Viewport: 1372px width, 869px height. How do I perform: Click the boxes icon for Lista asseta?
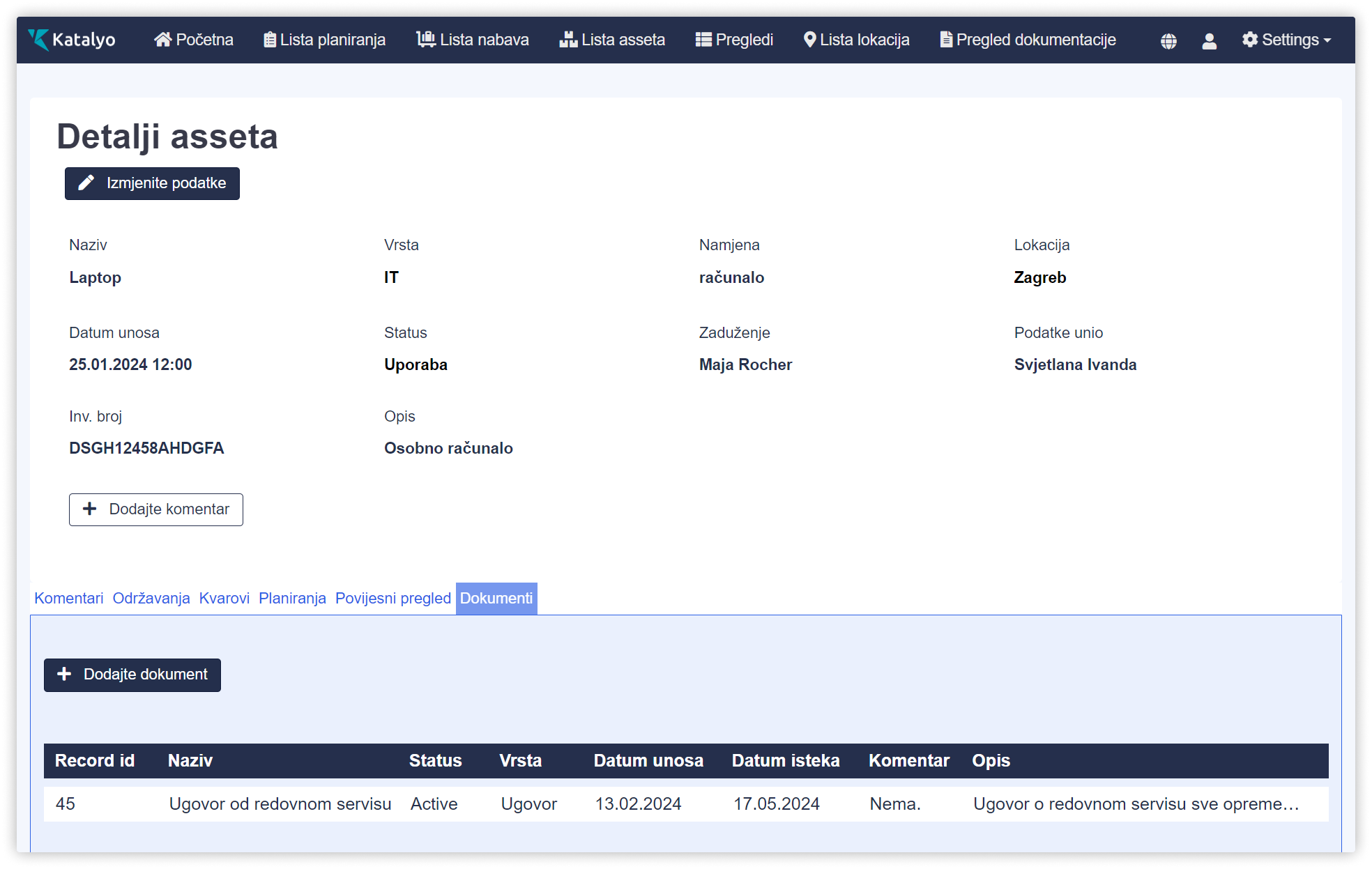click(568, 40)
